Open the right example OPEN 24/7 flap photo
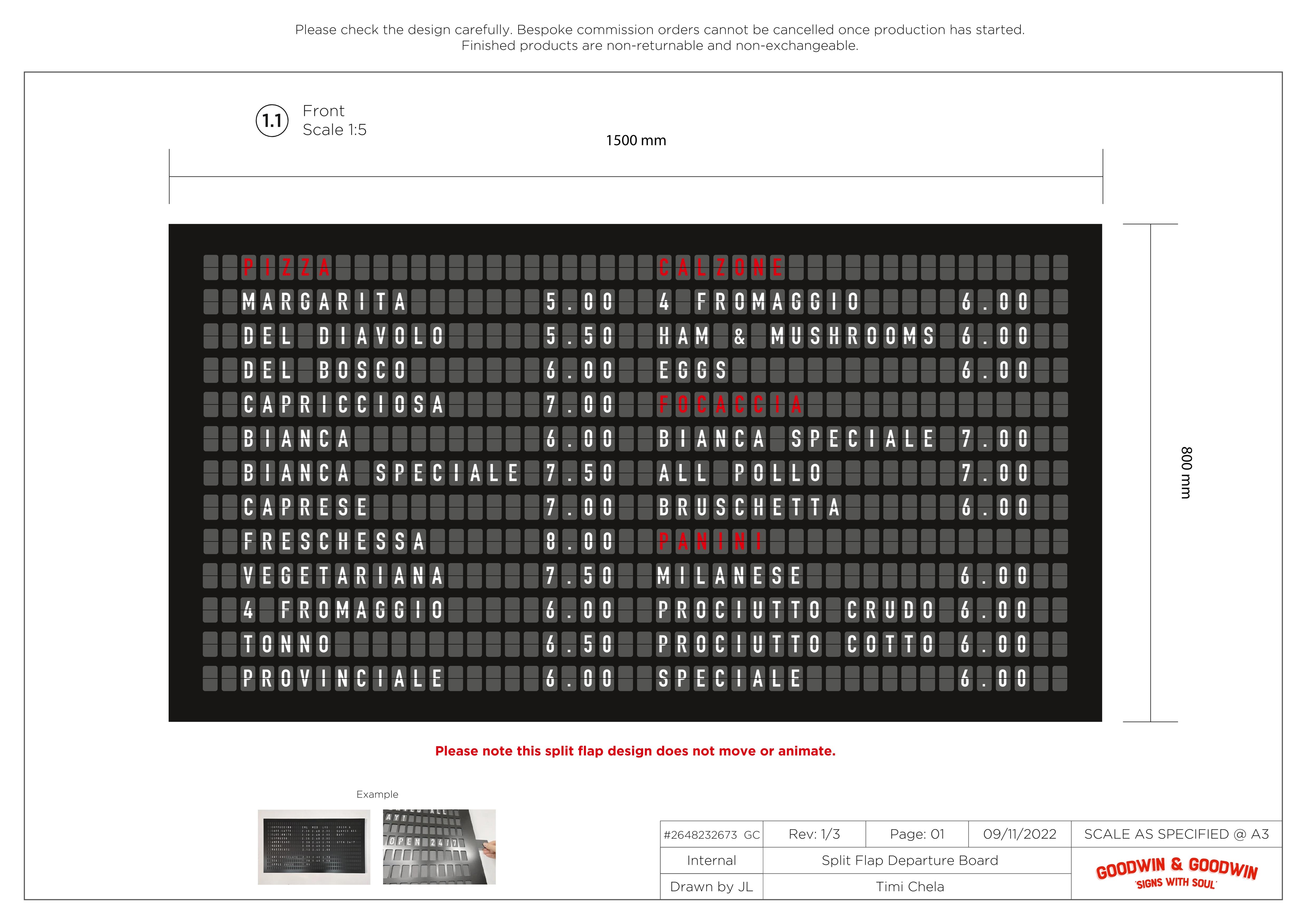This screenshot has height=924, width=1307. tap(439, 847)
